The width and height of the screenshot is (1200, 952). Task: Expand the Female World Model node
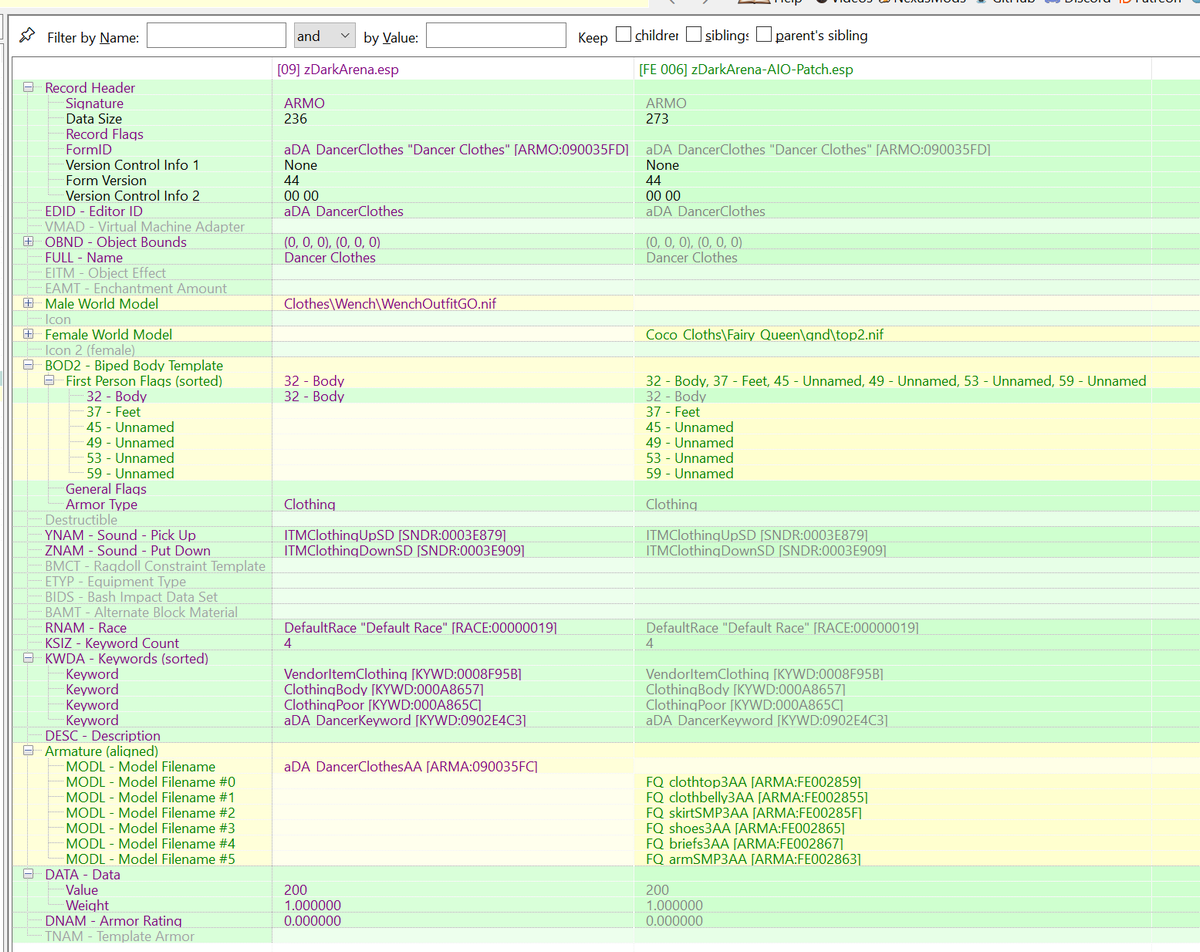tap(28, 335)
